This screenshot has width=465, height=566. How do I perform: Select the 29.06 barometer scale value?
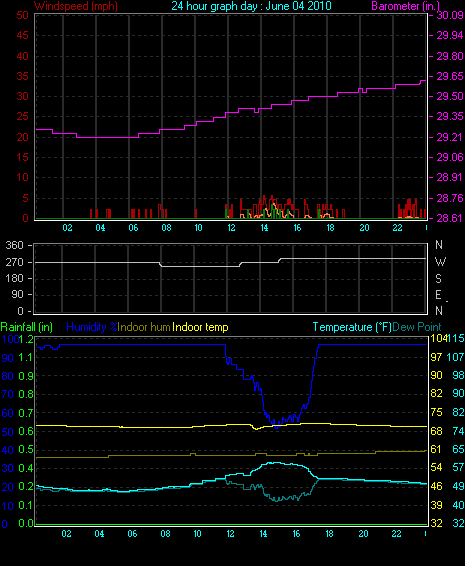coord(450,157)
